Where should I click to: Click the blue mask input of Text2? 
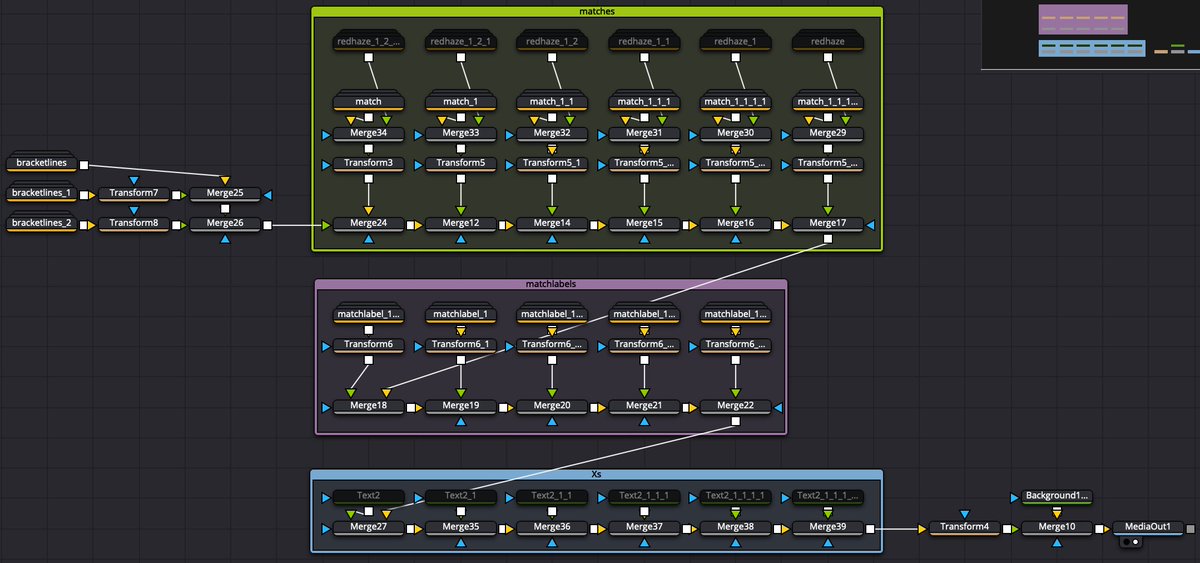[325, 496]
